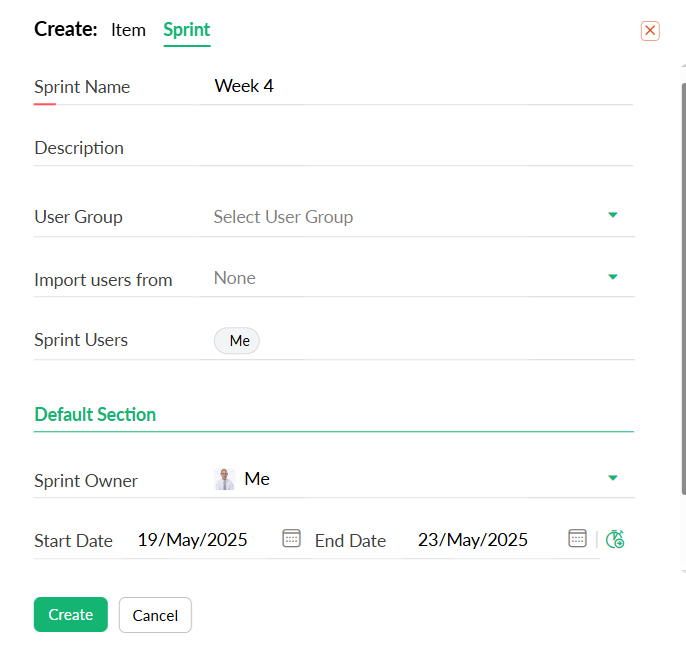Open the Sprint Owner dropdown arrow
686x652 pixels.
pyautogui.click(x=613, y=479)
